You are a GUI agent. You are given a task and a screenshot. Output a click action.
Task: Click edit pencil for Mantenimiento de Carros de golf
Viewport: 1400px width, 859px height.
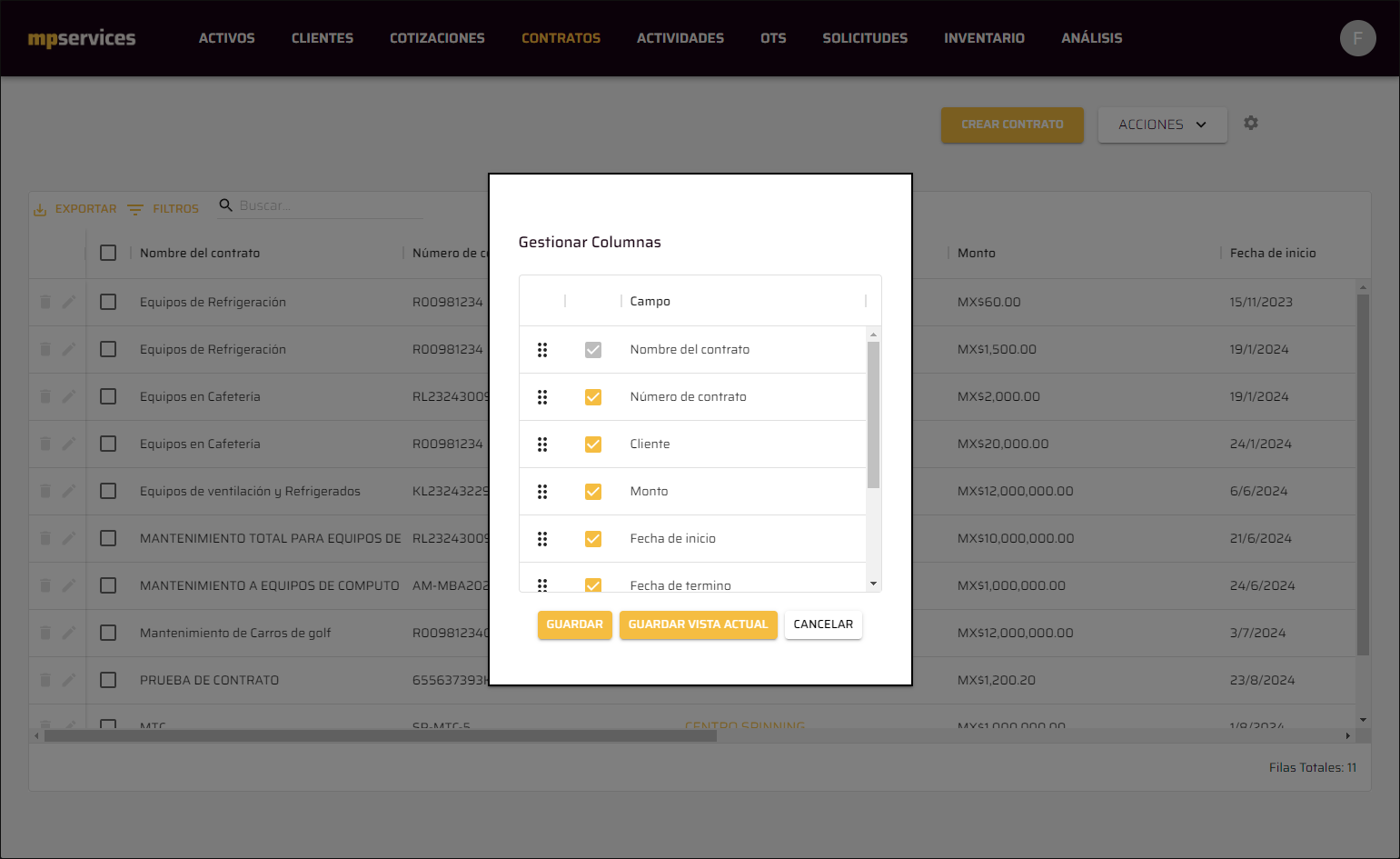68,633
